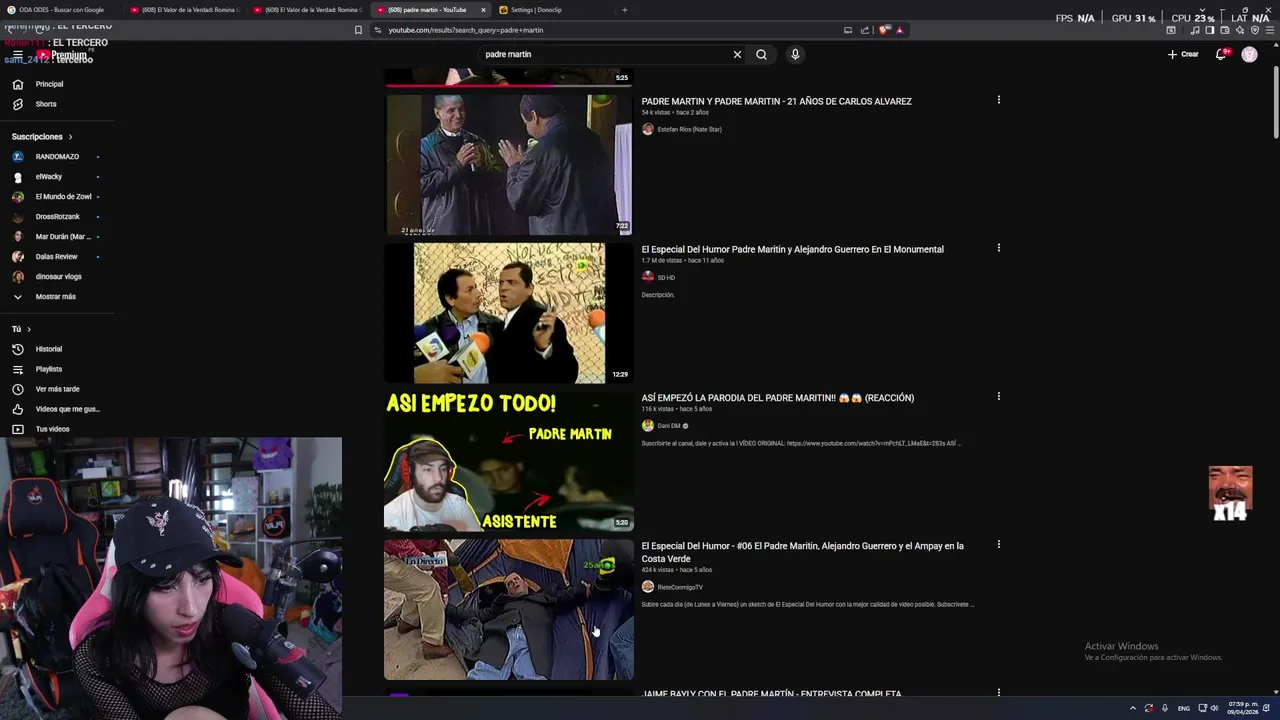Click the ASI EMPEZO TODO thumbnail
Image resolution: width=1280 pixels, height=720 pixels.
click(508, 461)
